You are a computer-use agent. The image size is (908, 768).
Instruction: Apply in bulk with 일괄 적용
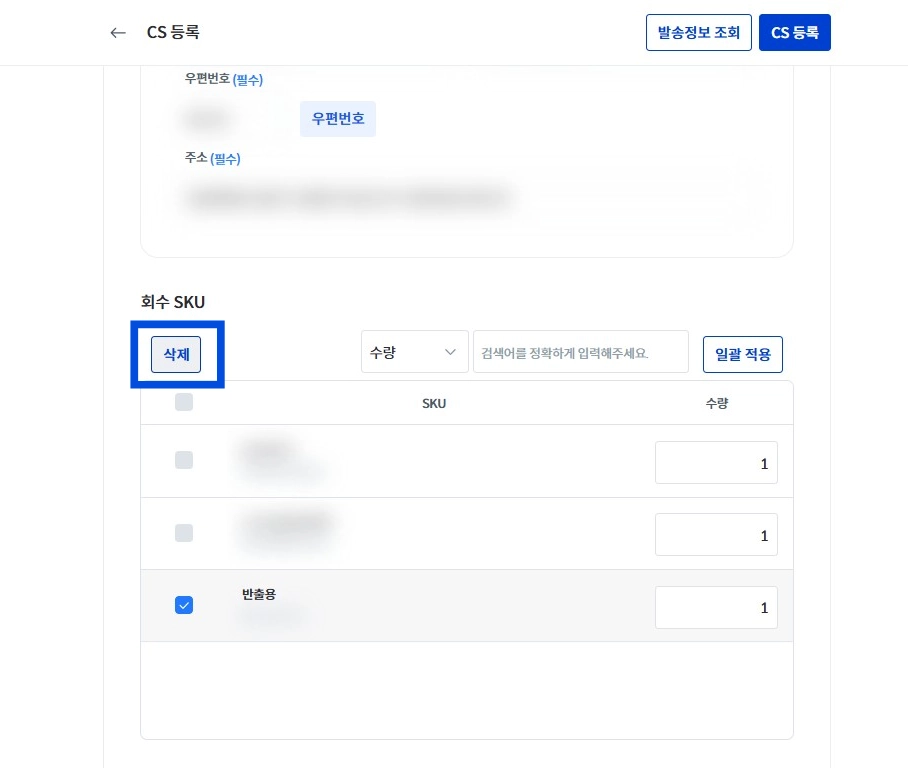[x=742, y=354]
